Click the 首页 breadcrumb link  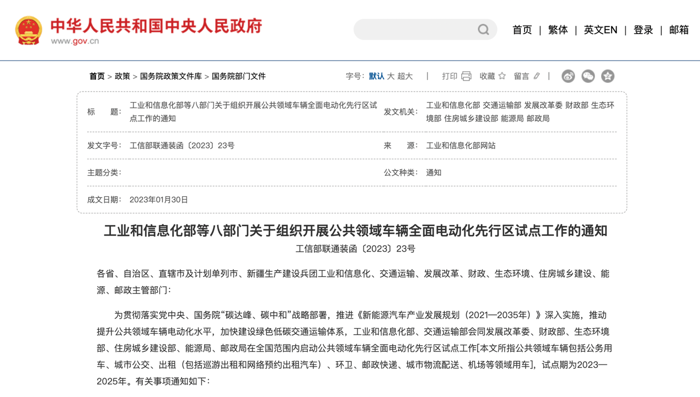pos(97,76)
